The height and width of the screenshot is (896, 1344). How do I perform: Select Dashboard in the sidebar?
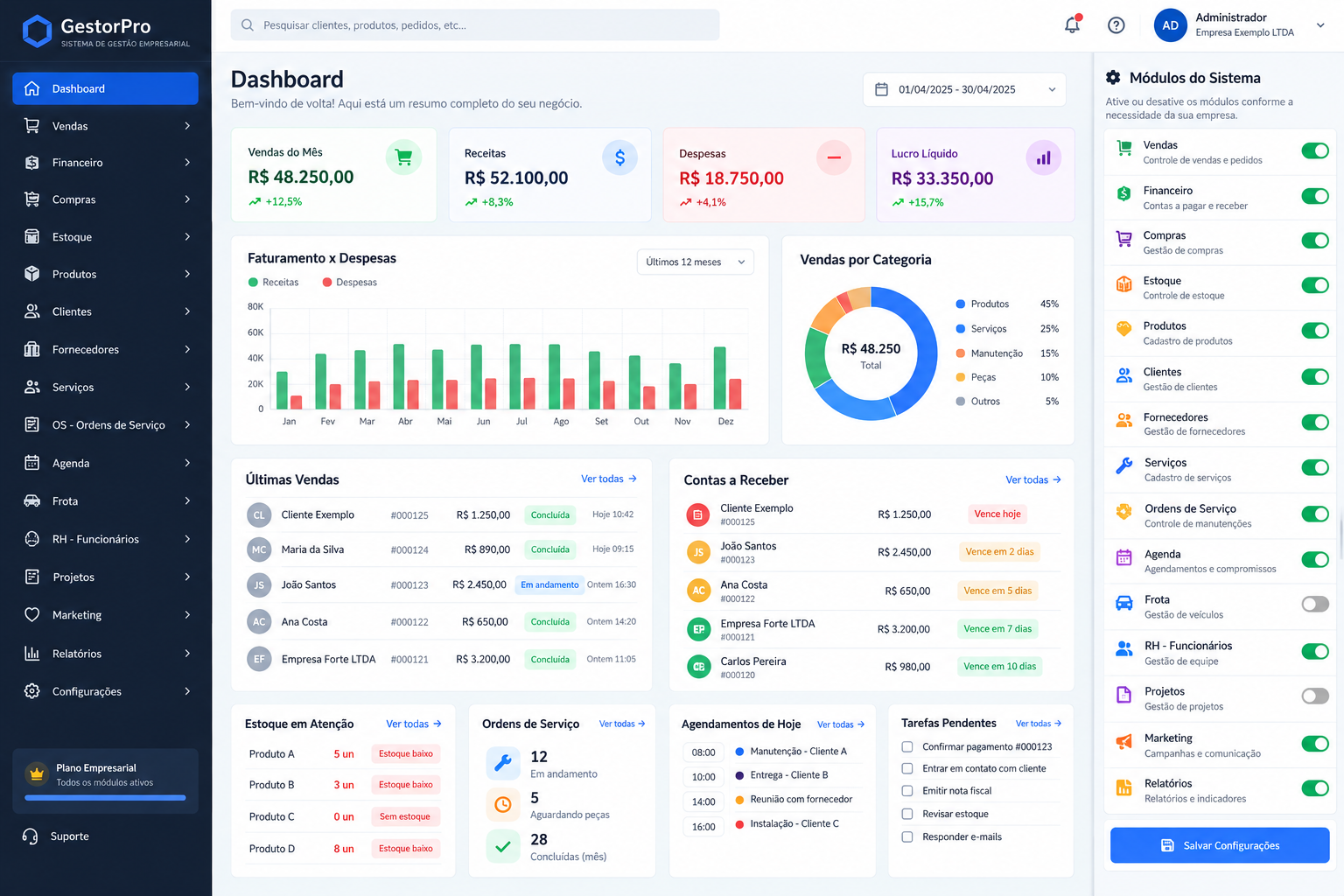click(105, 88)
